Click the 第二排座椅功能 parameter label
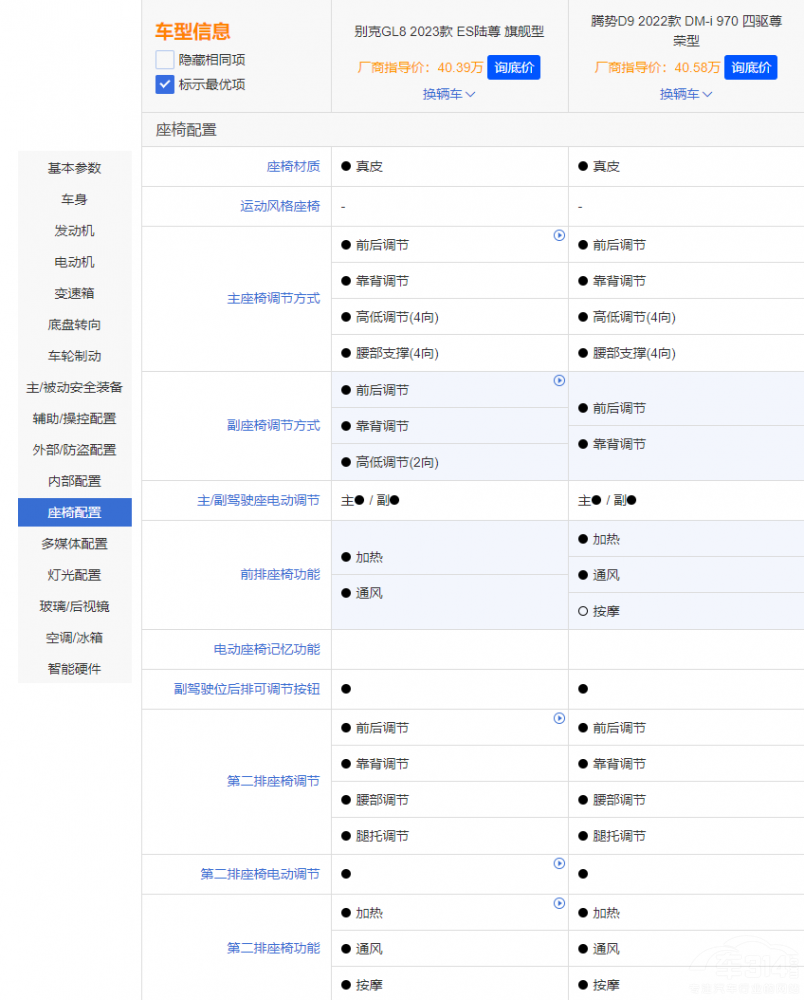 point(273,948)
